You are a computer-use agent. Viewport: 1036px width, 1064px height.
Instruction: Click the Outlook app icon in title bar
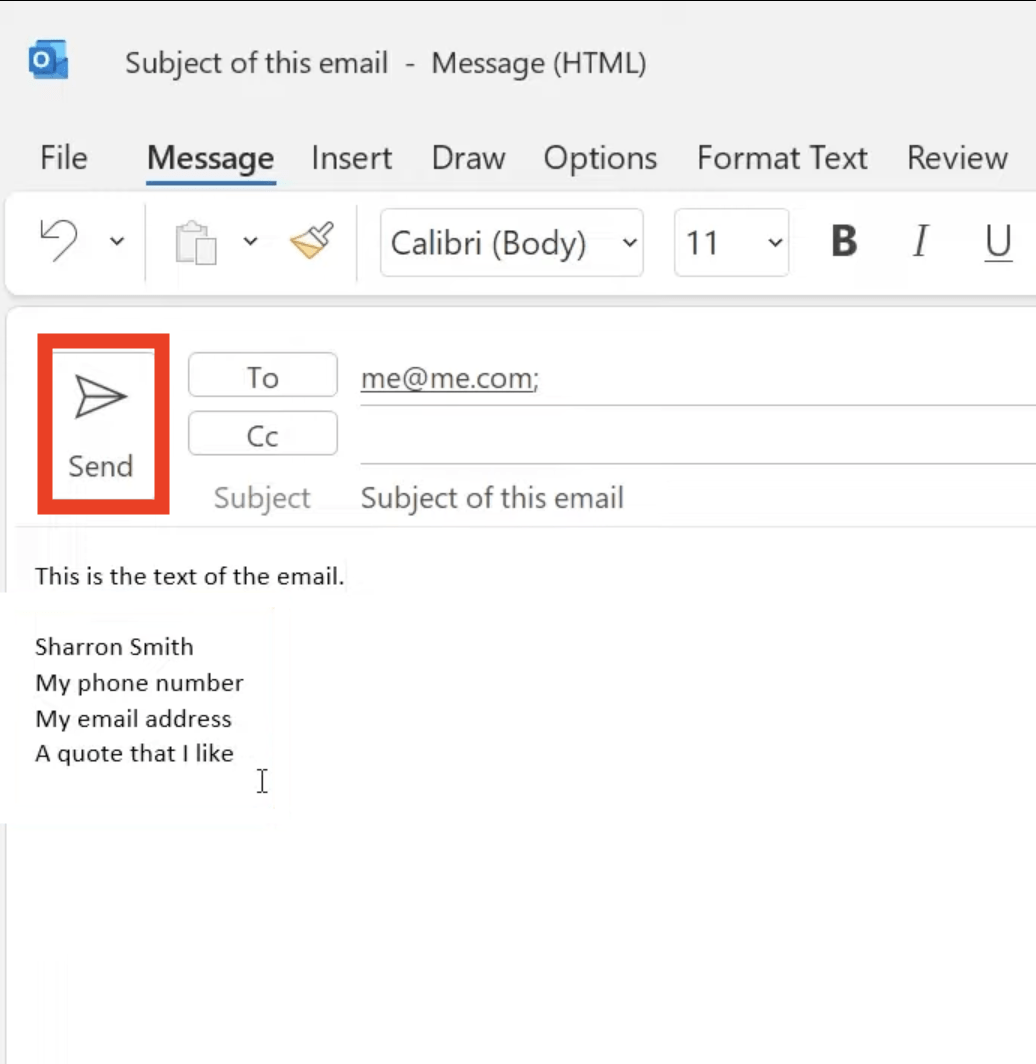(48, 60)
